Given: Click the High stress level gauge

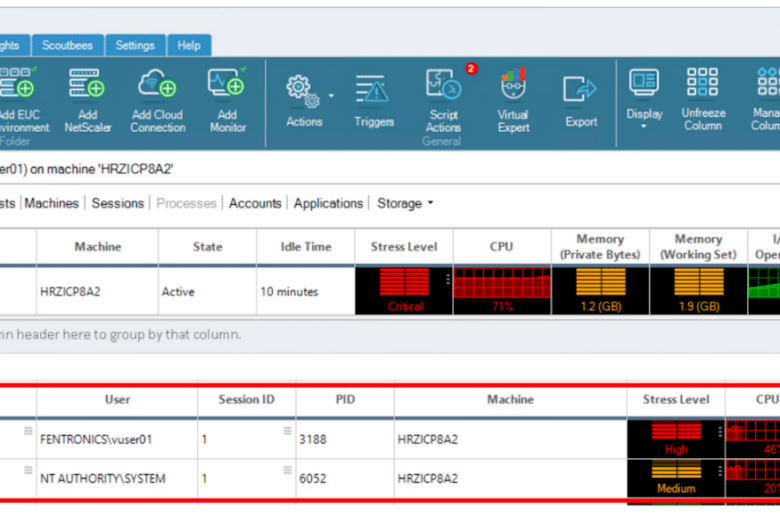Looking at the screenshot, I should click(x=676, y=439).
